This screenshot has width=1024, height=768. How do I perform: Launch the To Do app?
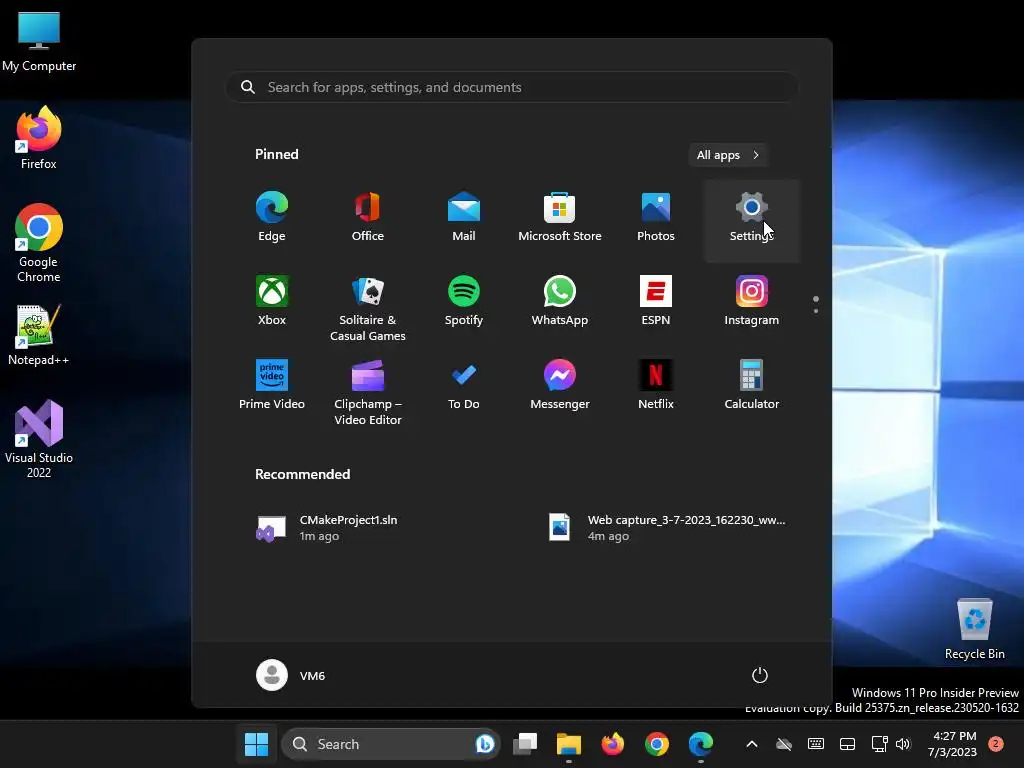point(464,385)
